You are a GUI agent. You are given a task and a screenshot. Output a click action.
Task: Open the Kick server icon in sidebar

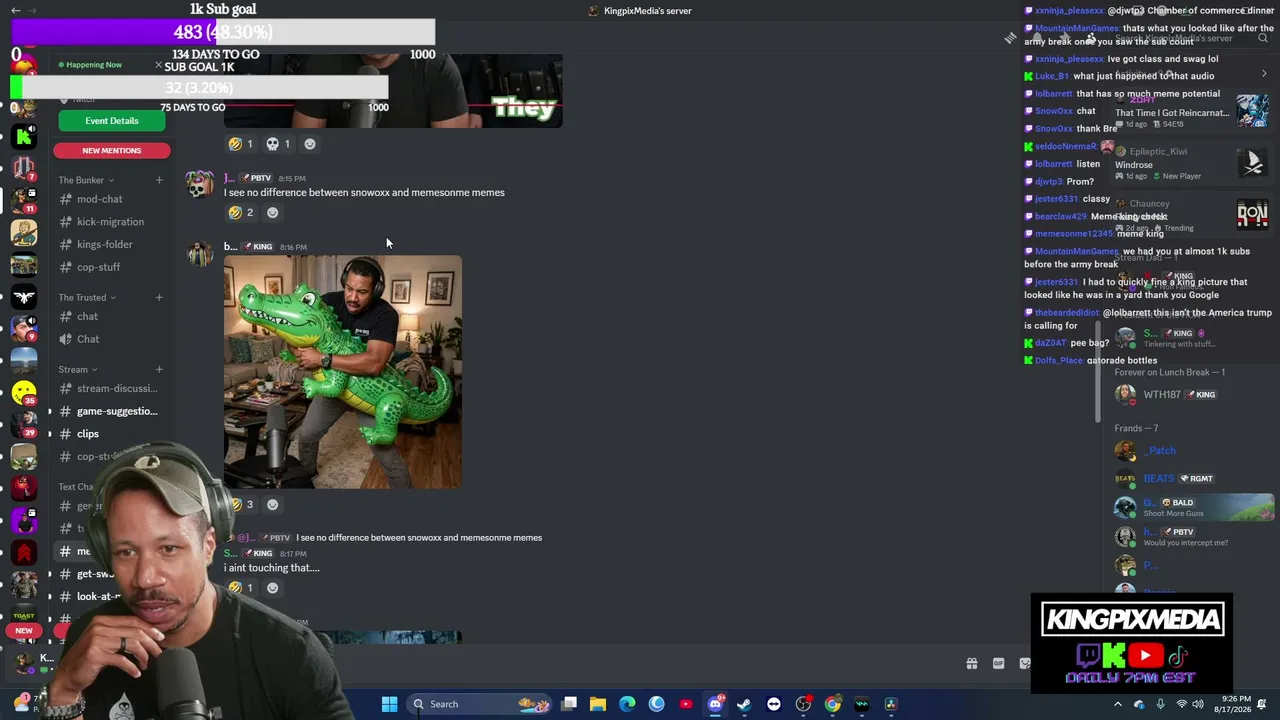tap(24, 137)
